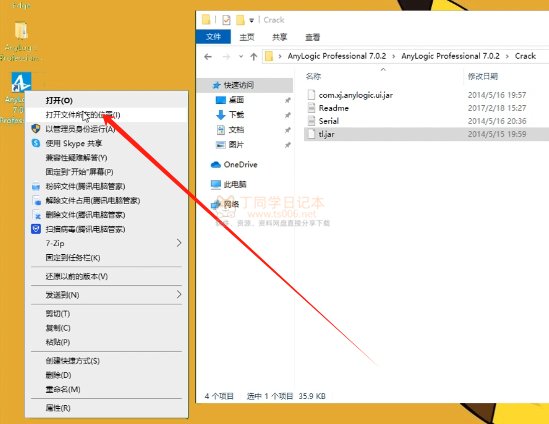Click the second AnyLogic Professional 7.0.2 breadcrumb
549x424 pixels.
450,56
